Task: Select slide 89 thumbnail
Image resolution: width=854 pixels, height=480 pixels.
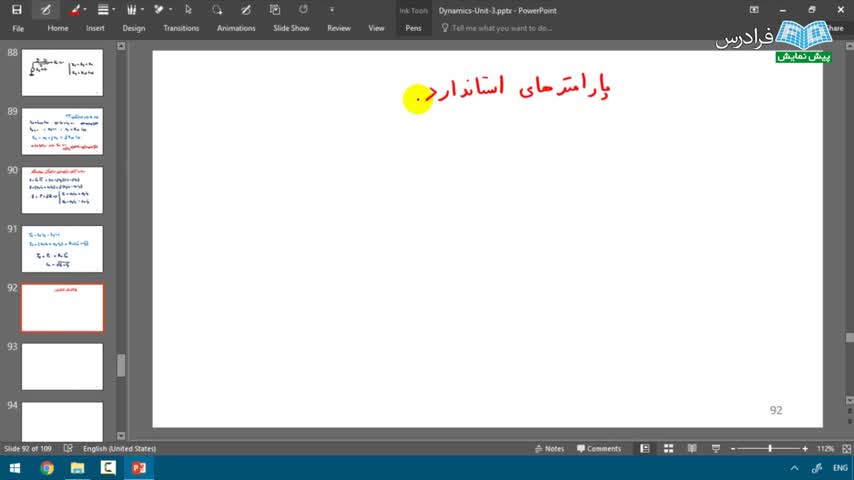Action: pos(62,131)
